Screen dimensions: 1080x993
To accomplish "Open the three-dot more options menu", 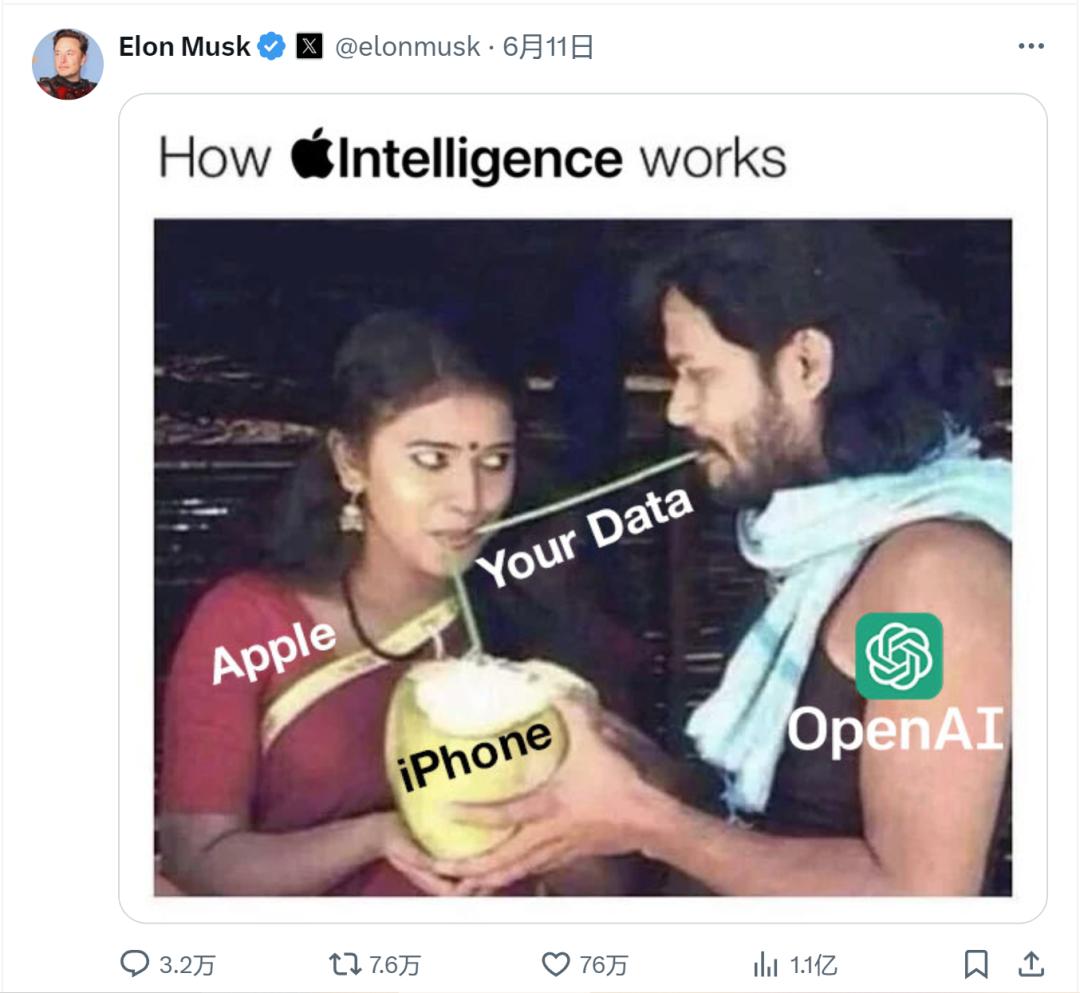I will click(1031, 46).
